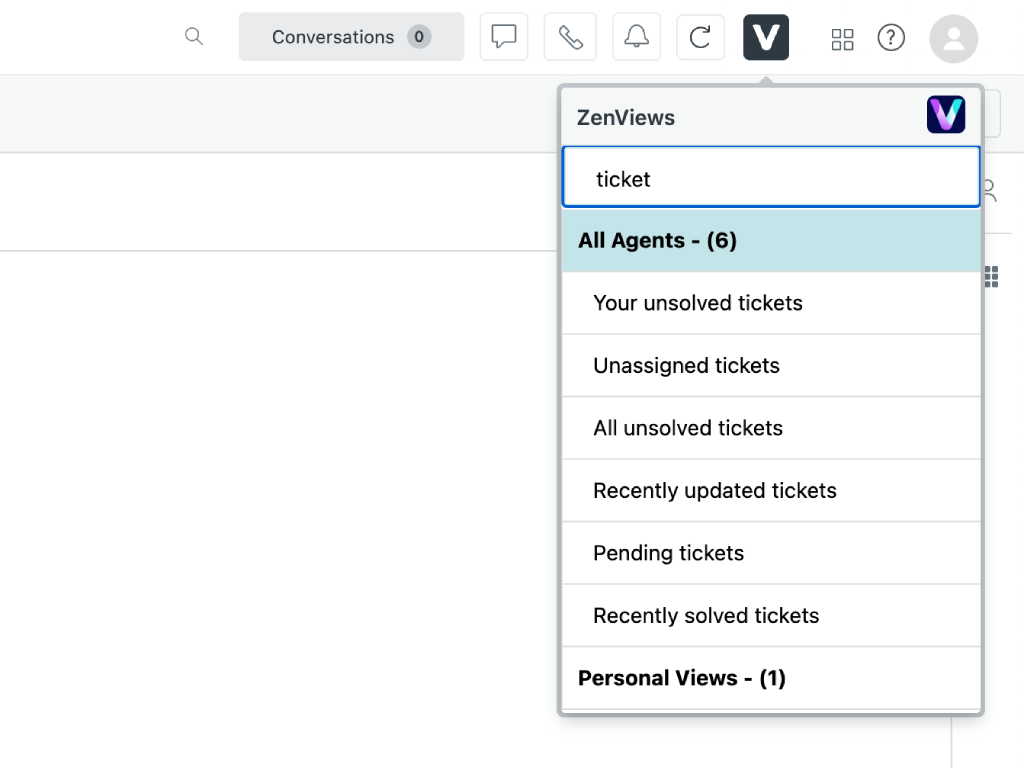
Task: Open the user profile avatar
Action: 953,39
